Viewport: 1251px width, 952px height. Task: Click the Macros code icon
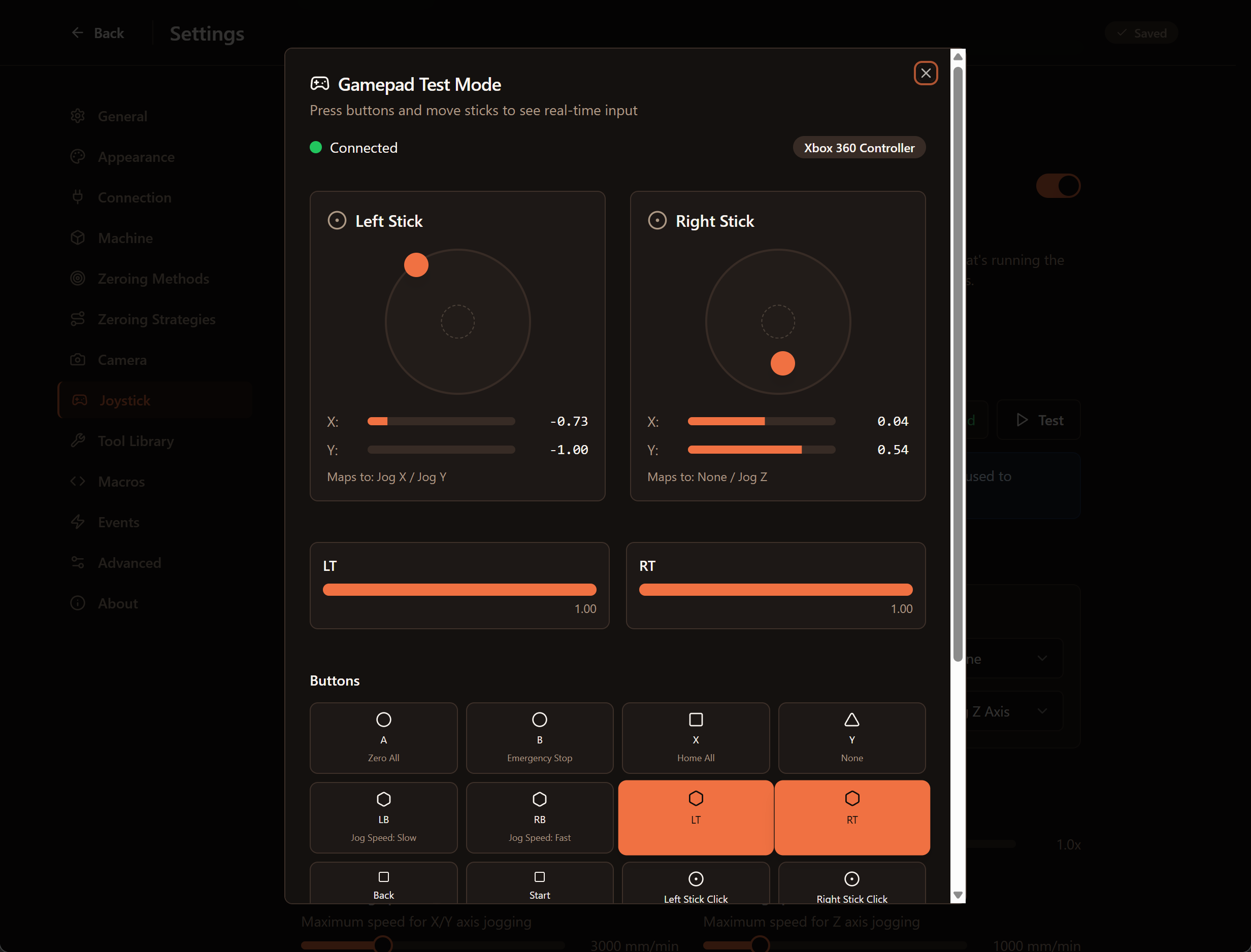coord(78,481)
